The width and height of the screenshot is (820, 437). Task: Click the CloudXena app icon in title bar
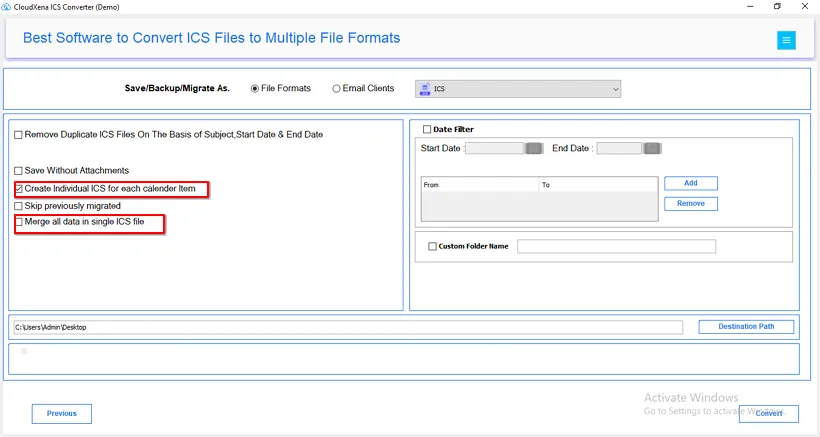(6, 7)
